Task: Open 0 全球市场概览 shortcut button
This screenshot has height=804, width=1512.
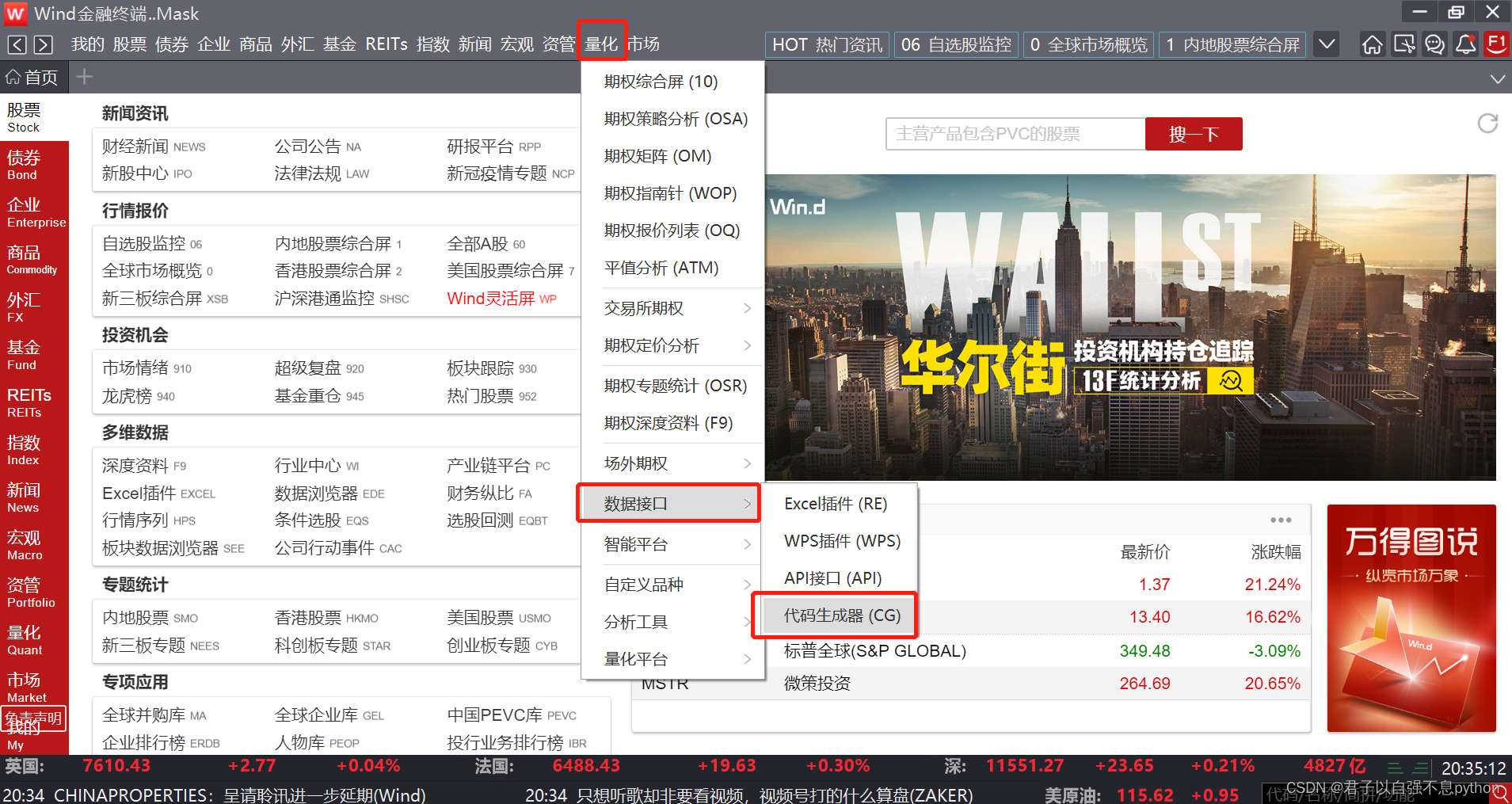Action: pyautogui.click(x=1088, y=44)
